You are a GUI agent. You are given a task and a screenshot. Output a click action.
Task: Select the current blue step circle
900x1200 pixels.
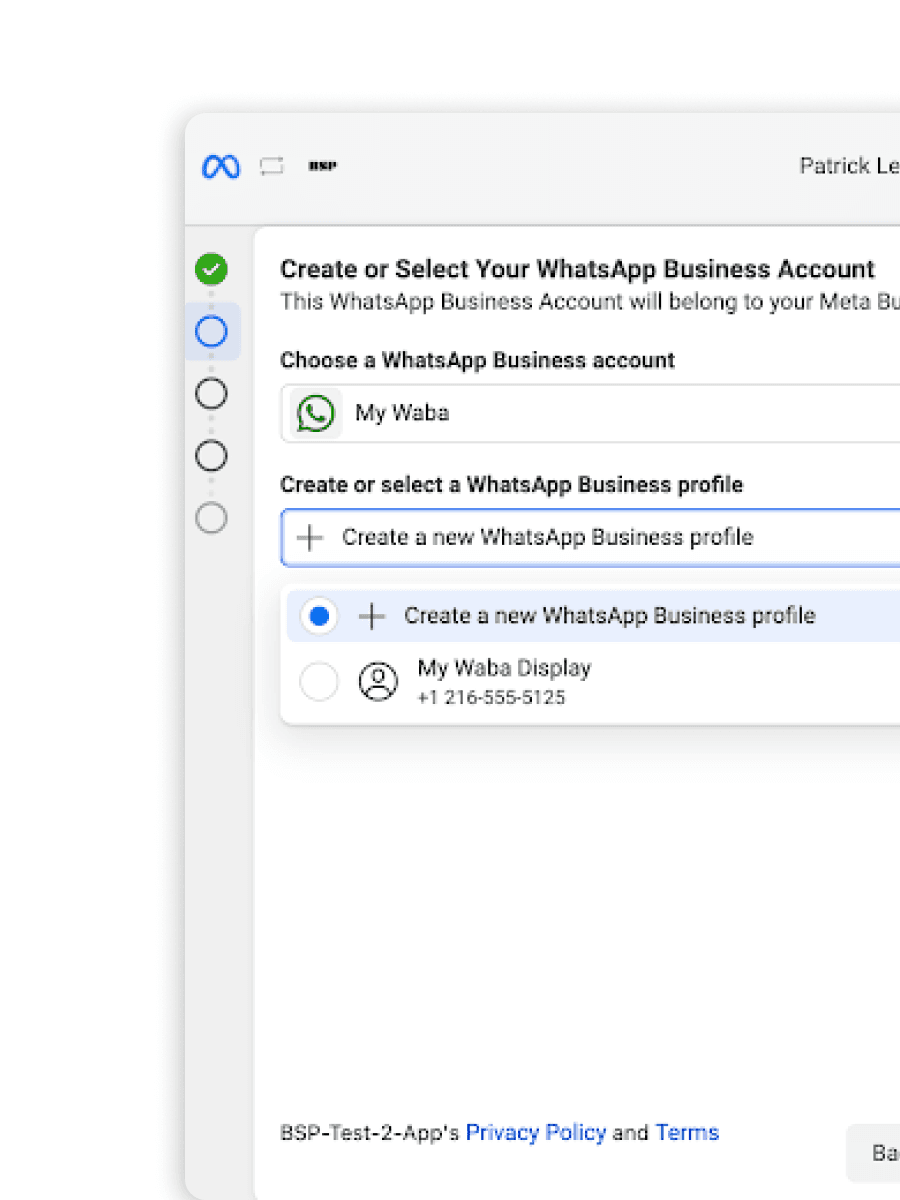tap(211, 331)
